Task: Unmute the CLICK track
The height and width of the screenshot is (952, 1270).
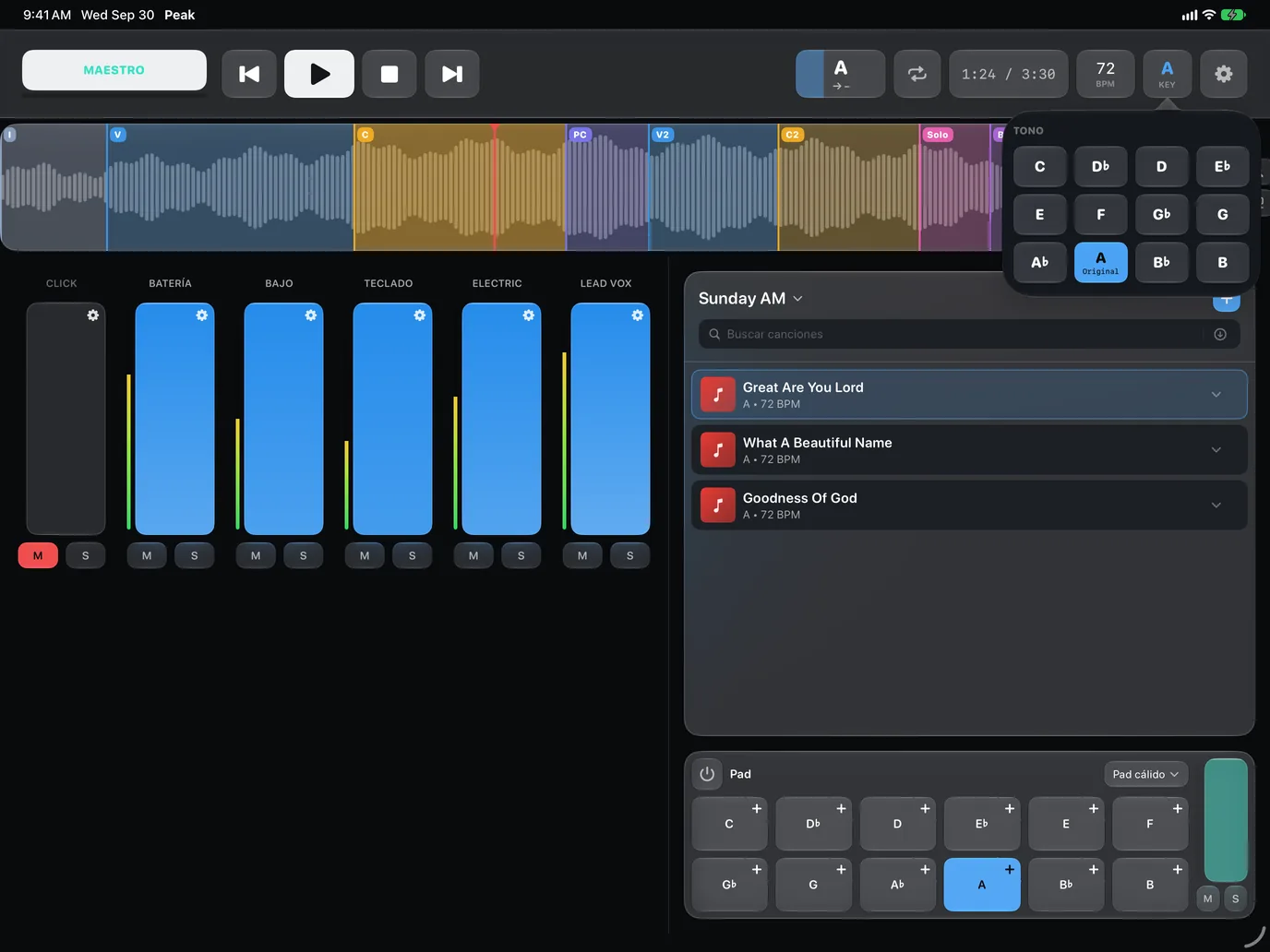Action: [x=38, y=555]
